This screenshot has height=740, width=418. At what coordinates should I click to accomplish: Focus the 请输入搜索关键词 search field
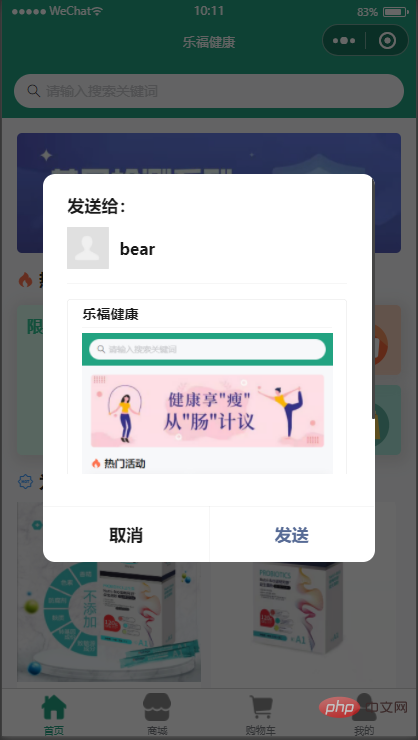pyautogui.click(x=209, y=91)
